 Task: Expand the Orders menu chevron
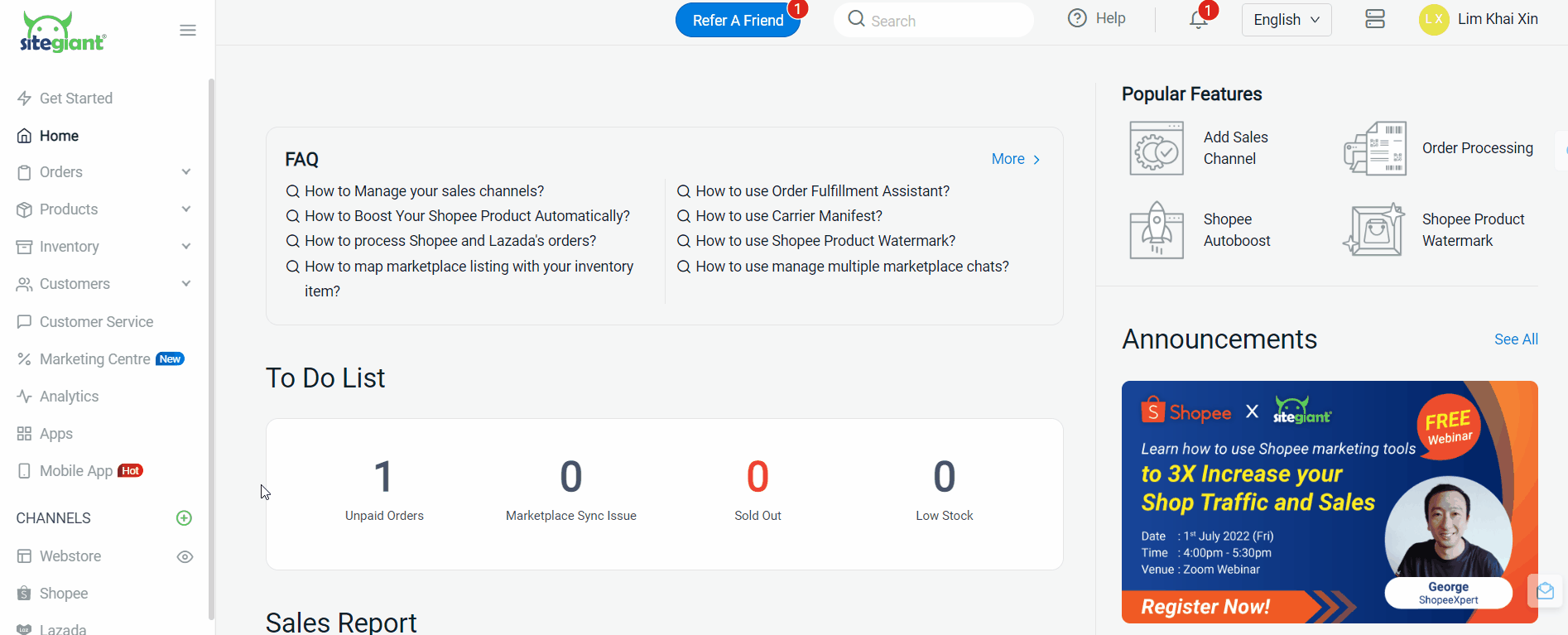point(186,172)
